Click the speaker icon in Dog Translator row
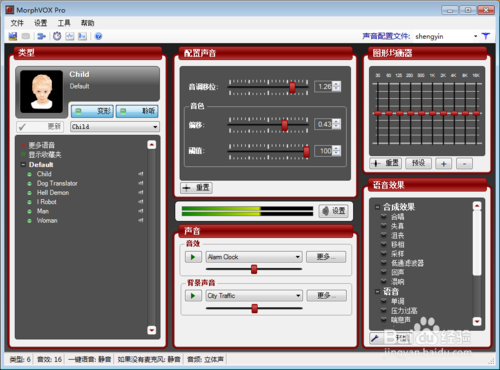500x370 pixels. [141, 183]
